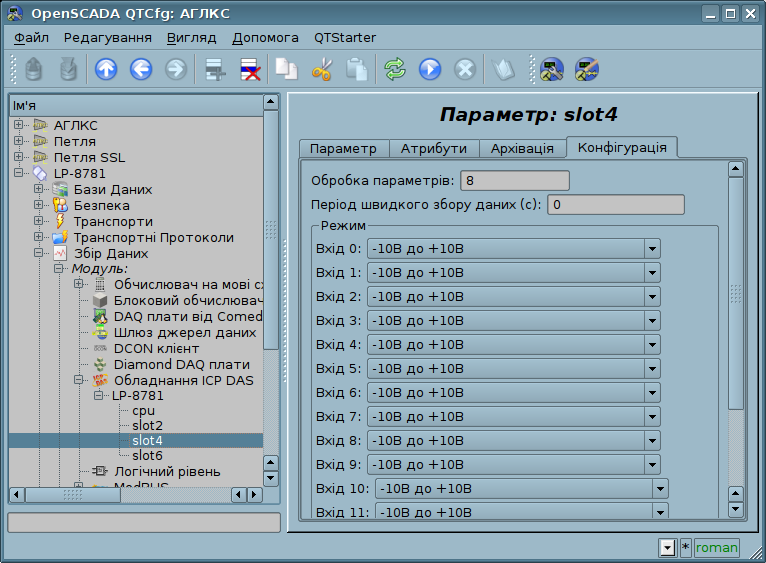Viewport: 766px width, 563px height.
Task: Click the Обробка параметрів input field
Action: (513, 180)
